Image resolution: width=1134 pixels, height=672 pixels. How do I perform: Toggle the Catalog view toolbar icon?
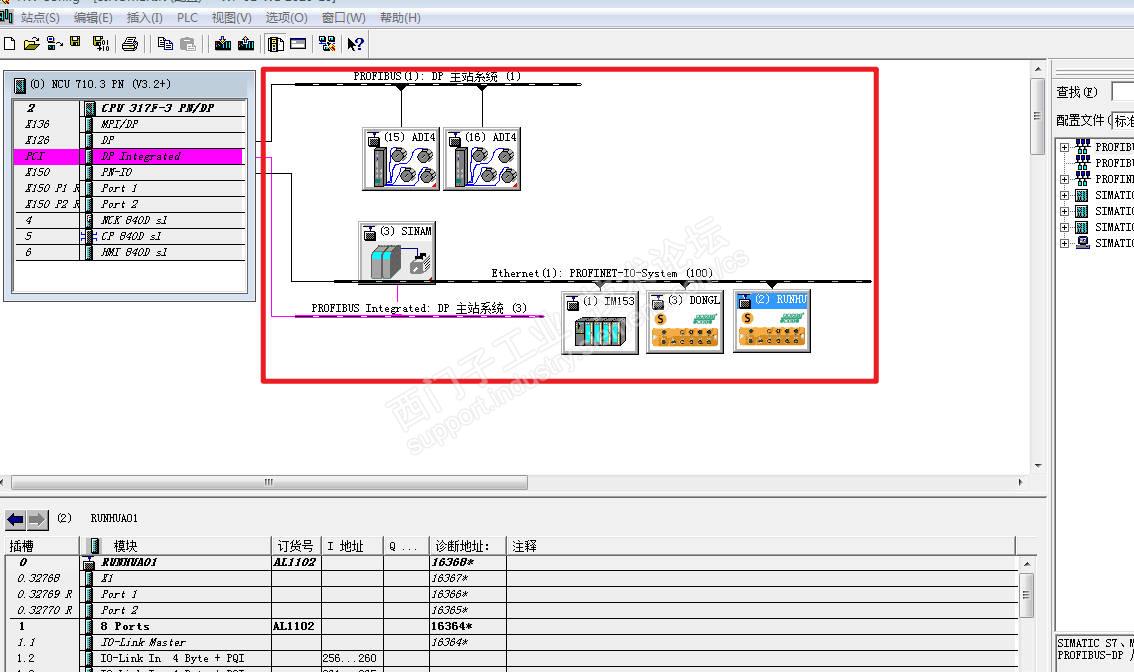pyautogui.click(x=276, y=43)
